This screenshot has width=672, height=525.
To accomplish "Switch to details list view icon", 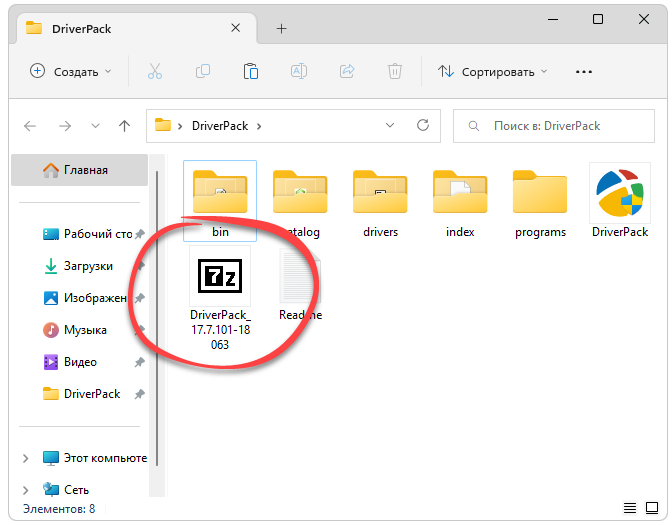I will (x=630, y=508).
